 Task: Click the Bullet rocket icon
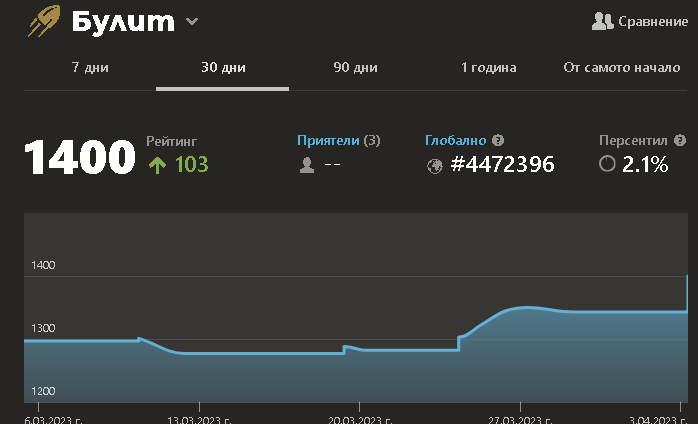pyautogui.click(x=44, y=21)
